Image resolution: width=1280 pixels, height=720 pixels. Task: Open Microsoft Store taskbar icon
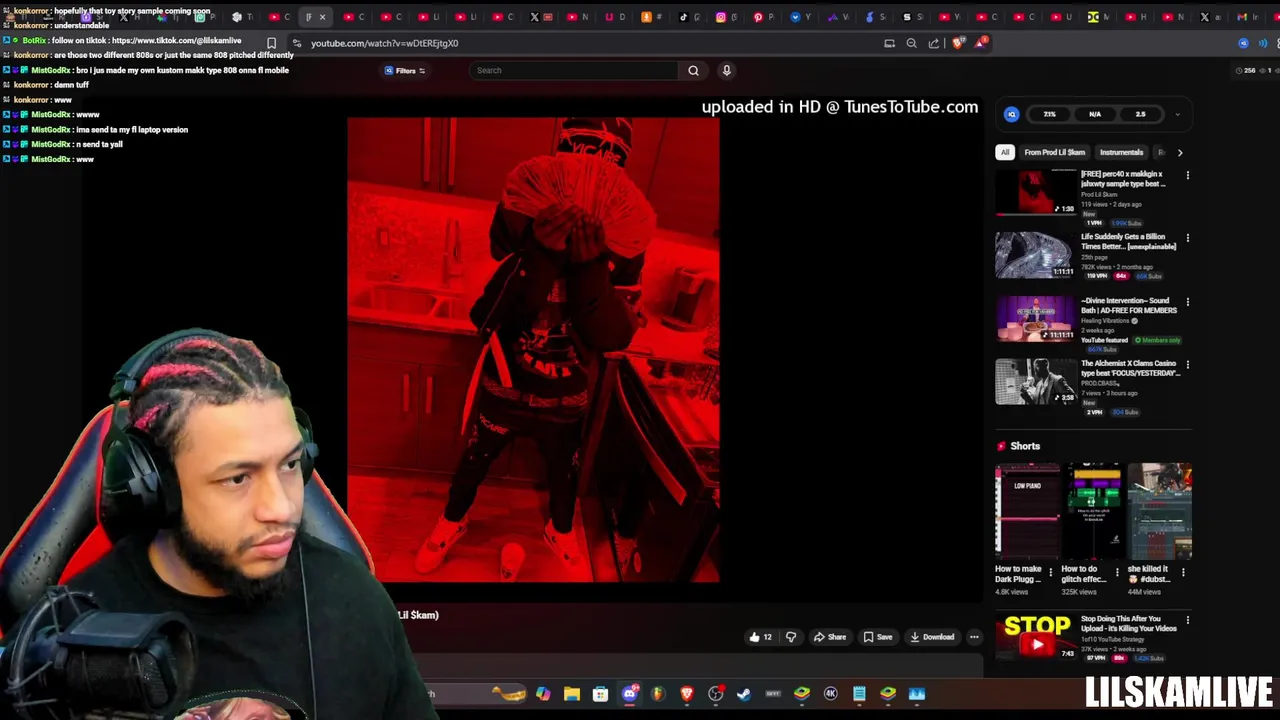pyautogui.click(x=600, y=694)
